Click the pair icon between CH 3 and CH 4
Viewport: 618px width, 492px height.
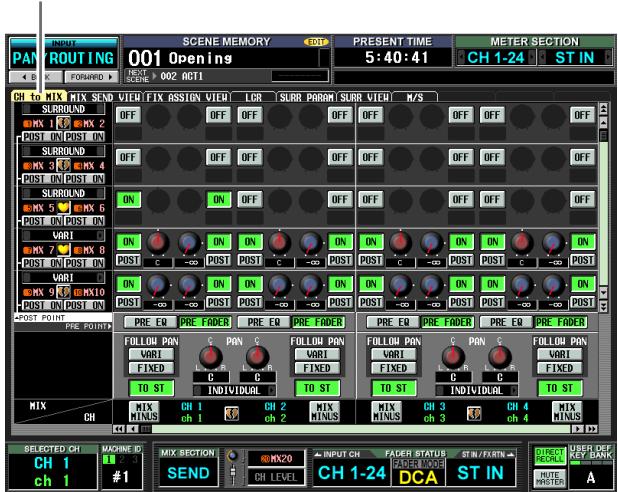(474, 412)
